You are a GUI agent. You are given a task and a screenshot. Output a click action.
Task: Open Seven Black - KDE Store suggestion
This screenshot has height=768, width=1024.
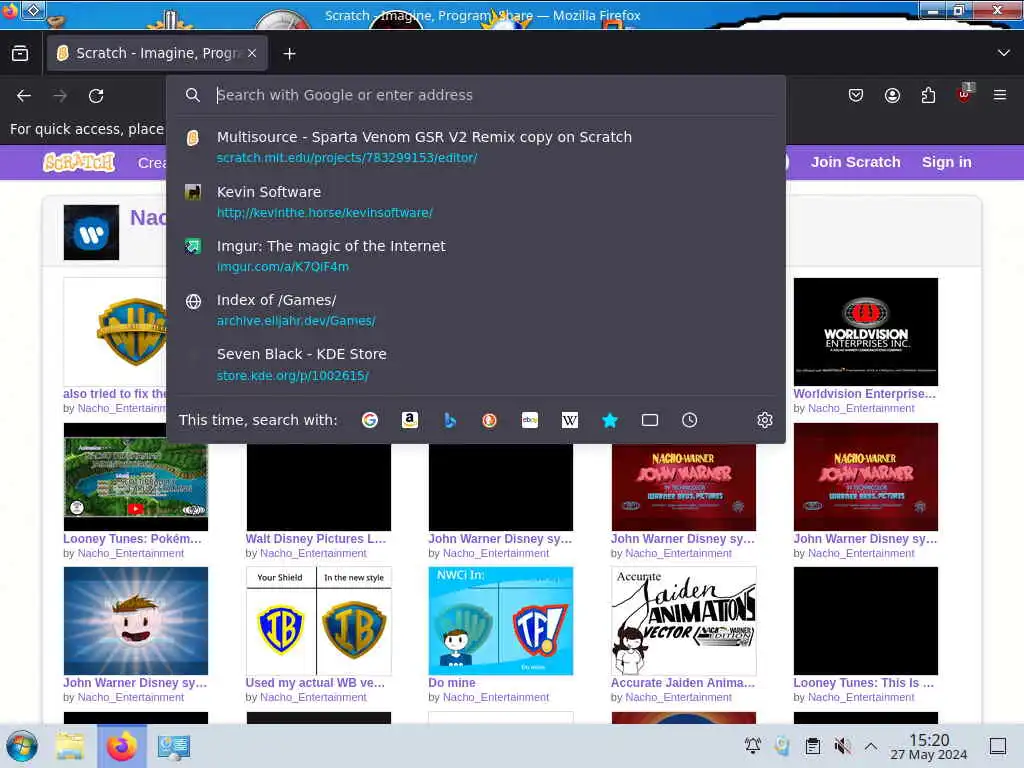[476, 364]
